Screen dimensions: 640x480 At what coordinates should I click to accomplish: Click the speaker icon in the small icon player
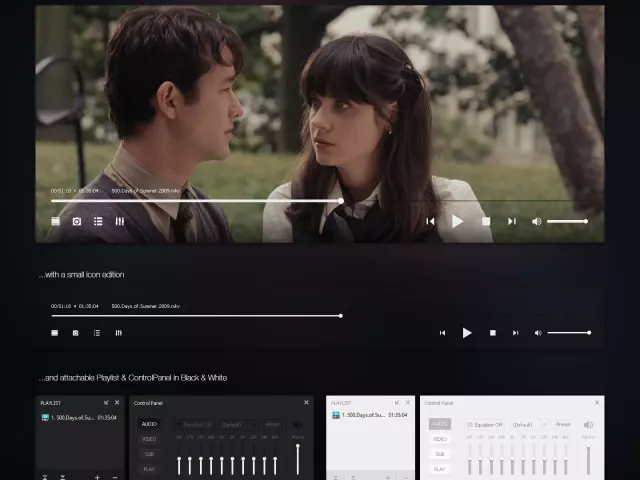click(x=538, y=333)
